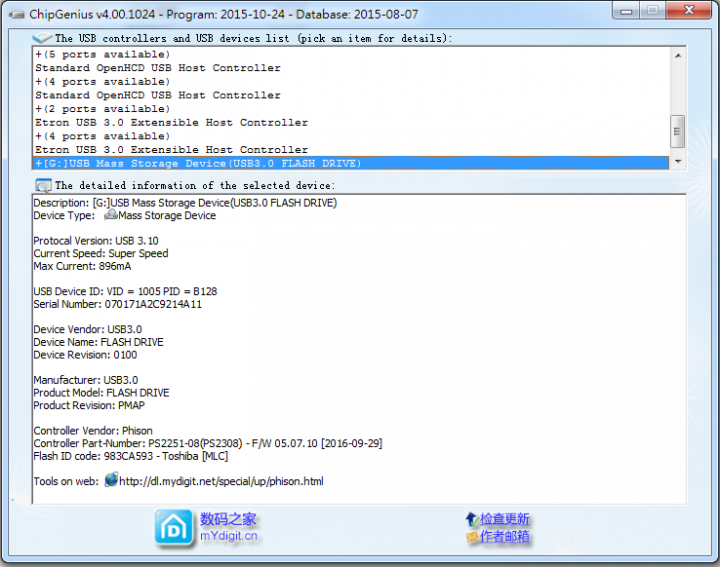Click the mass storage device type icon
The height and width of the screenshot is (567, 720).
[111, 215]
